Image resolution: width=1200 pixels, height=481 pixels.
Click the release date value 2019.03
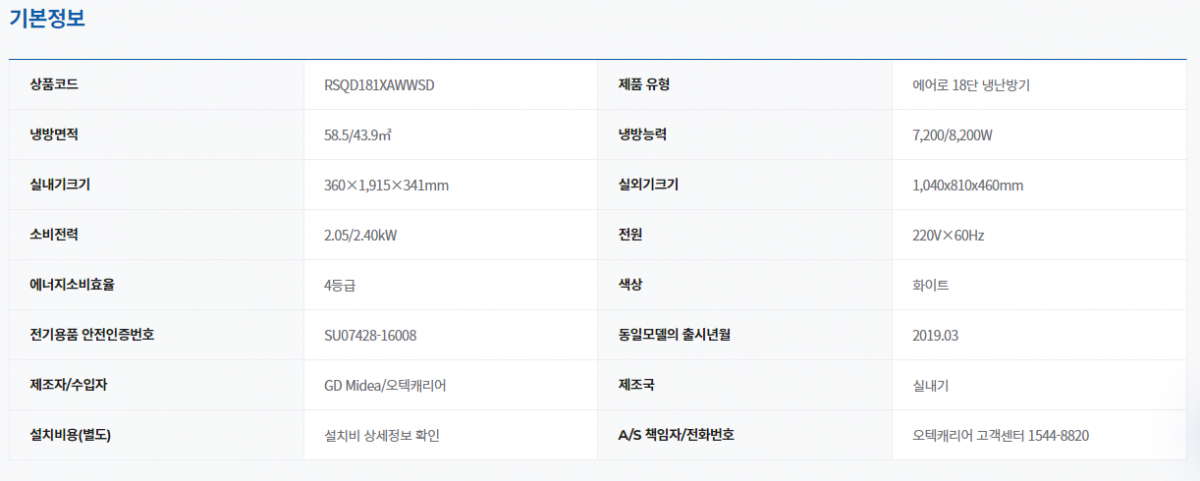click(x=935, y=335)
